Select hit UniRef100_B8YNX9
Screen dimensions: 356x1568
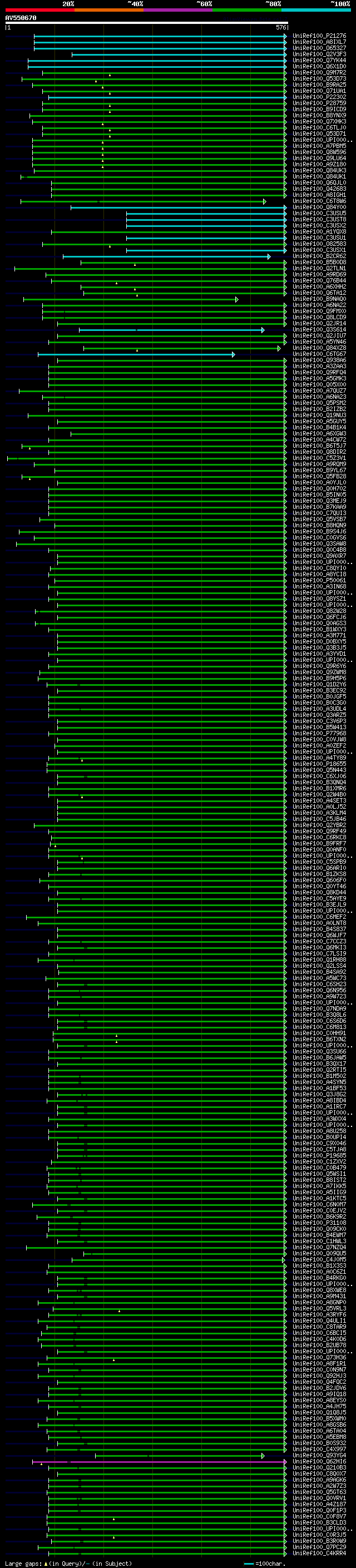pyautogui.click(x=319, y=115)
